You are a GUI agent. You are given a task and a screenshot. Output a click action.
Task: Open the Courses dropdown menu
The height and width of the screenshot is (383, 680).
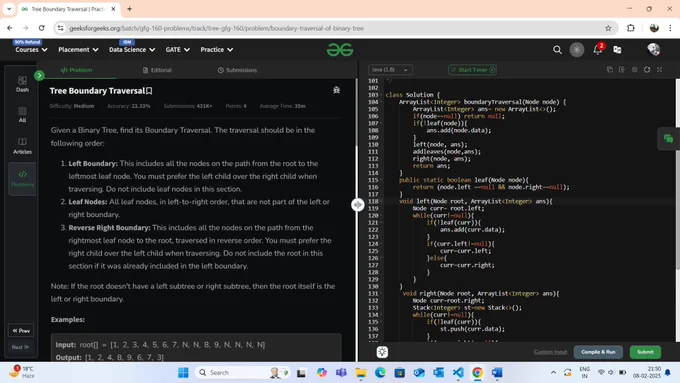(x=31, y=49)
